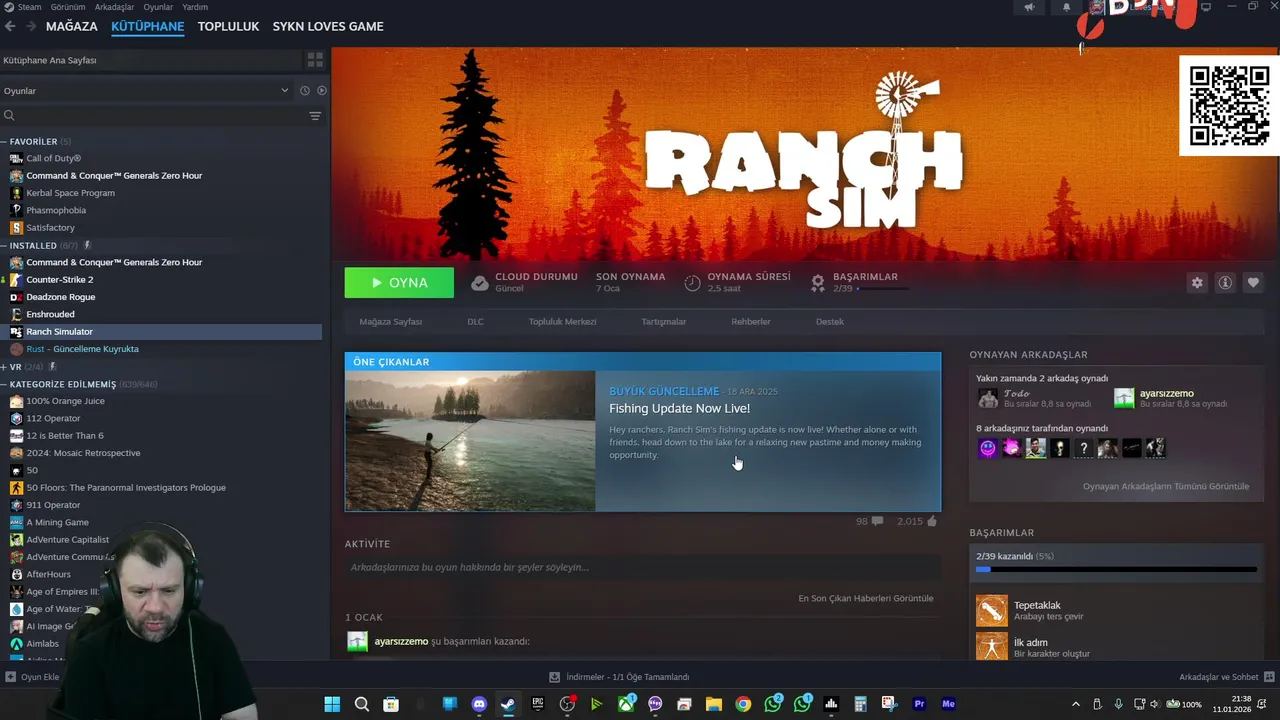Open the friends list icon at bottom right
The height and width of the screenshot is (720, 1280).
point(1269,677)
